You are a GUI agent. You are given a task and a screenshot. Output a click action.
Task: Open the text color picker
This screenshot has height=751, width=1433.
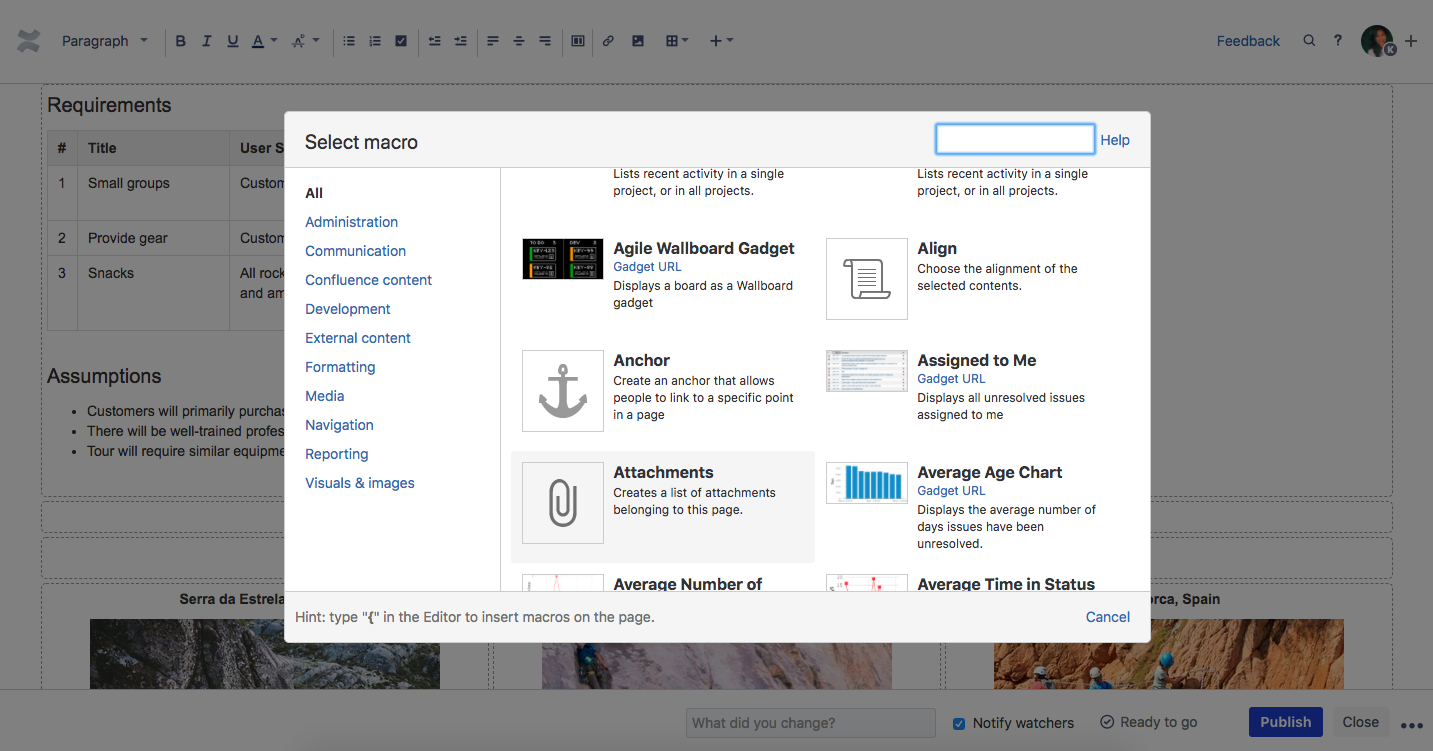point(258,41)
